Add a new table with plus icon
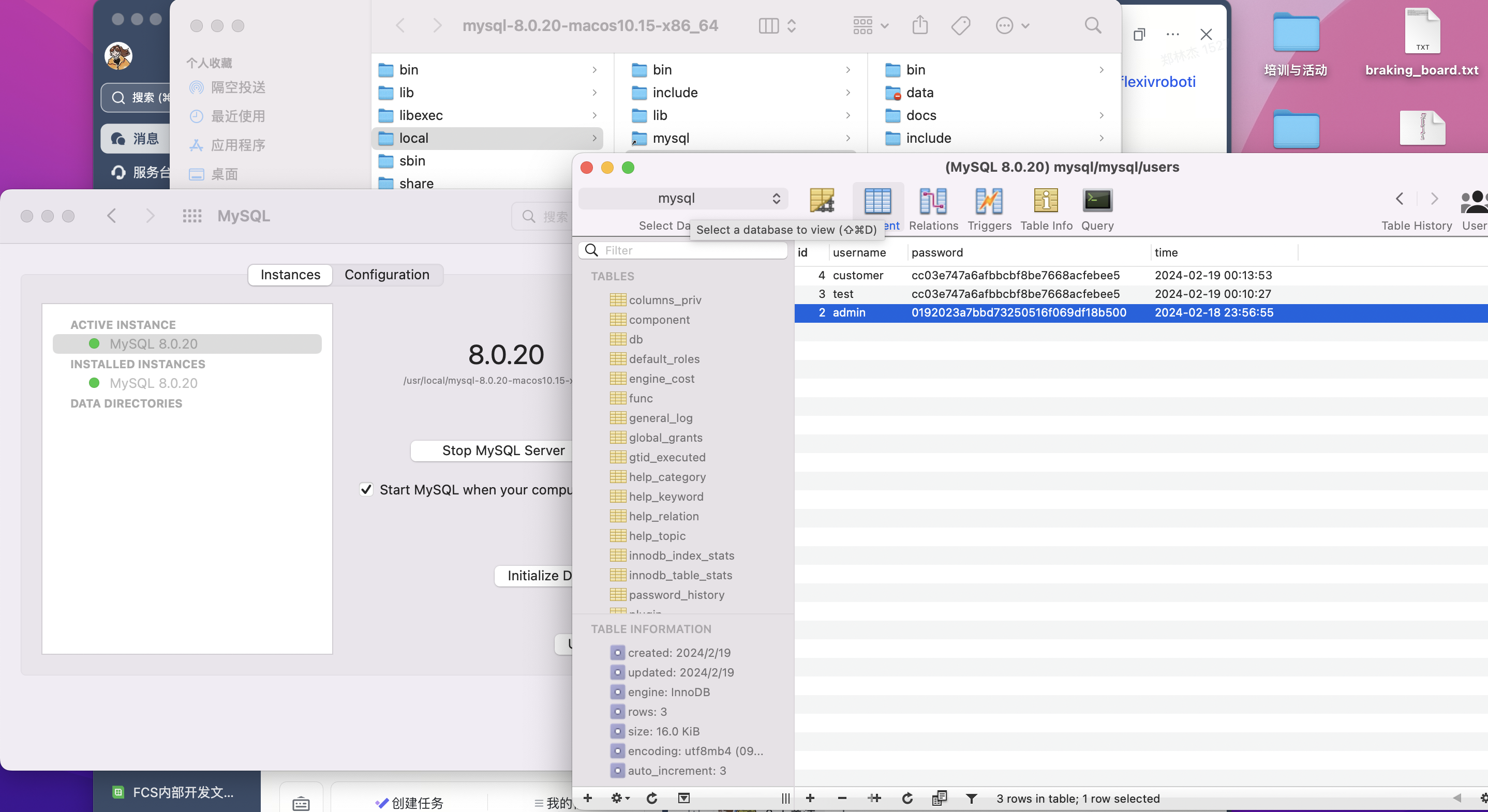This screenshot has width=1488, height=812. (x=587, y=798)
